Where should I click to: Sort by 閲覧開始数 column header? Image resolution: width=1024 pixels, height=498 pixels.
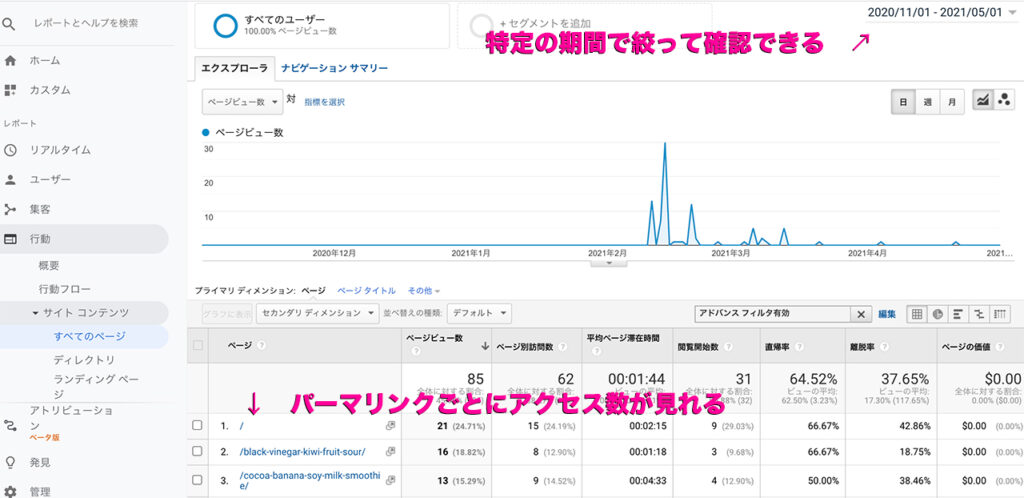pos(698,347)
